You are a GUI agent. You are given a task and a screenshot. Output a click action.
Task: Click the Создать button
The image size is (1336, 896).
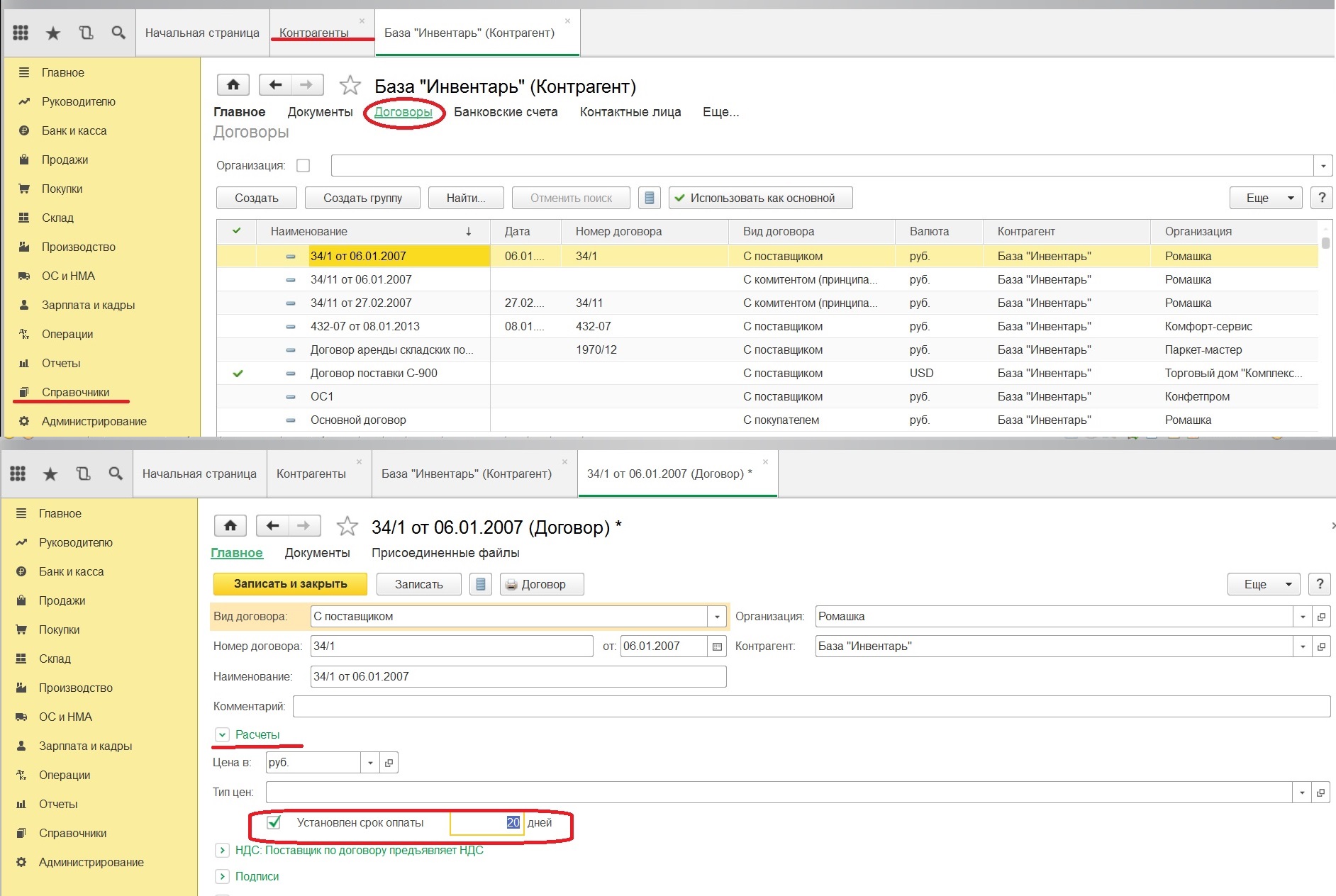(257, 198)
